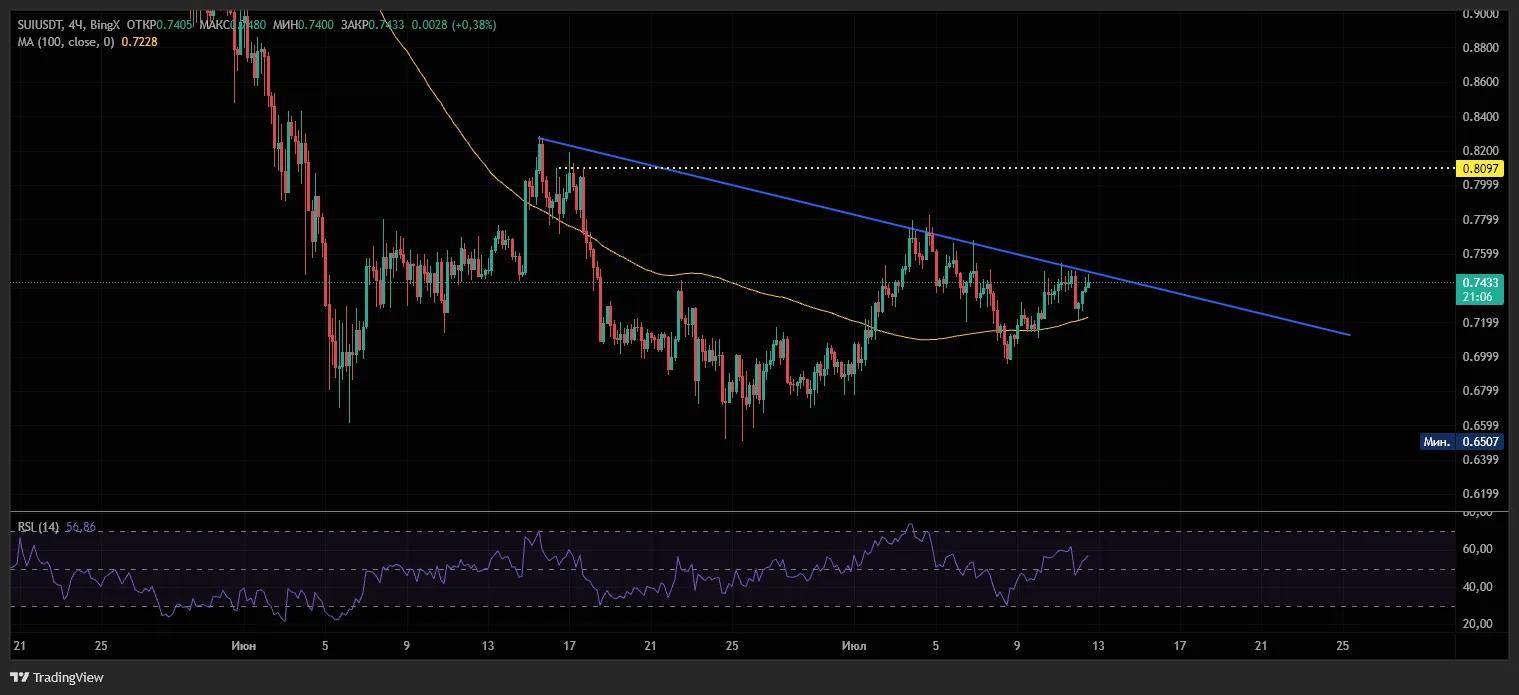This screenshot has width=1519, height=695.
Task: Click the 0.6999 price axis label
Action: point(1481,357)
